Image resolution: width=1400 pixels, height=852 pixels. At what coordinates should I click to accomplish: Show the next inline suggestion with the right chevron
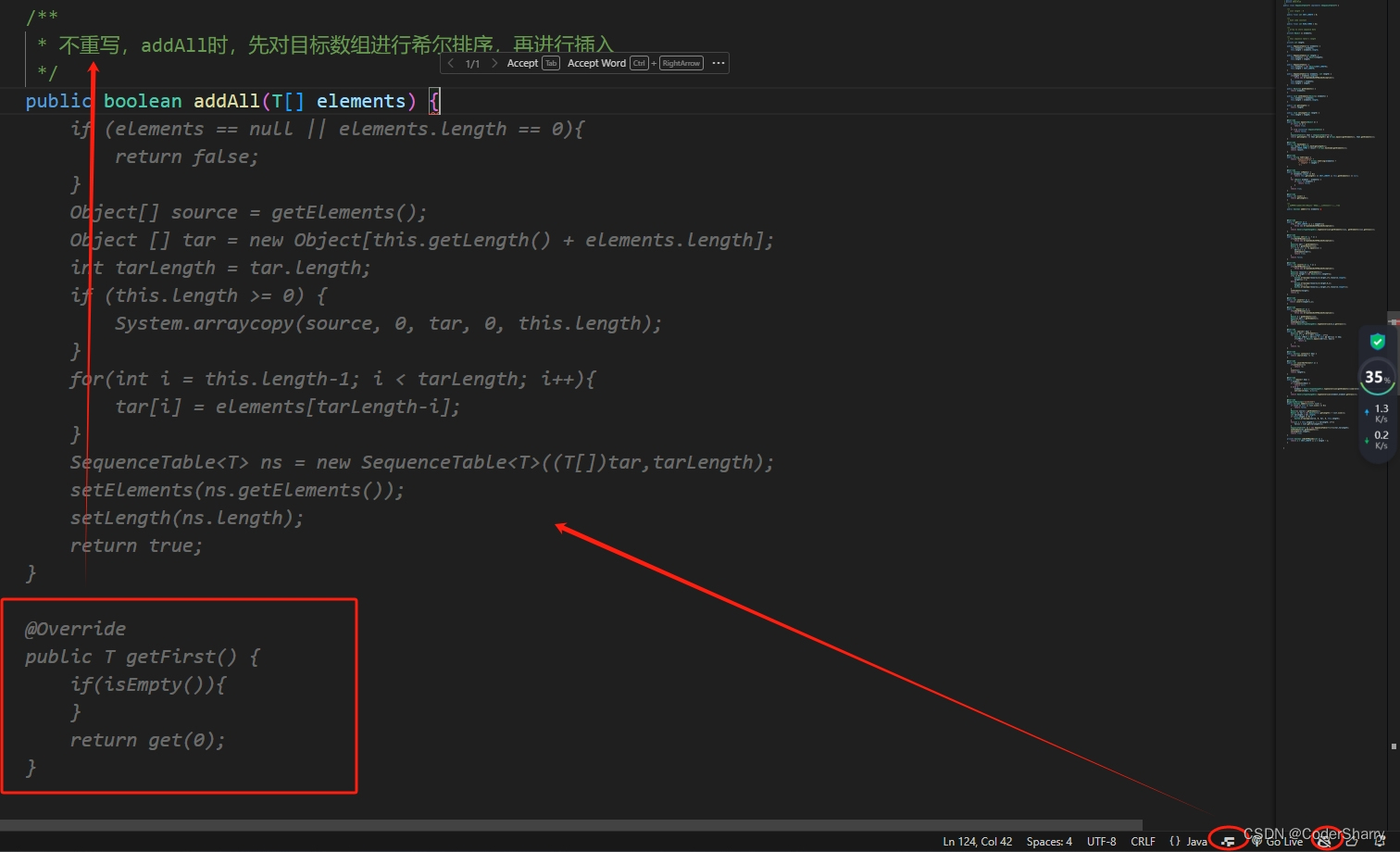pos(494,63)
